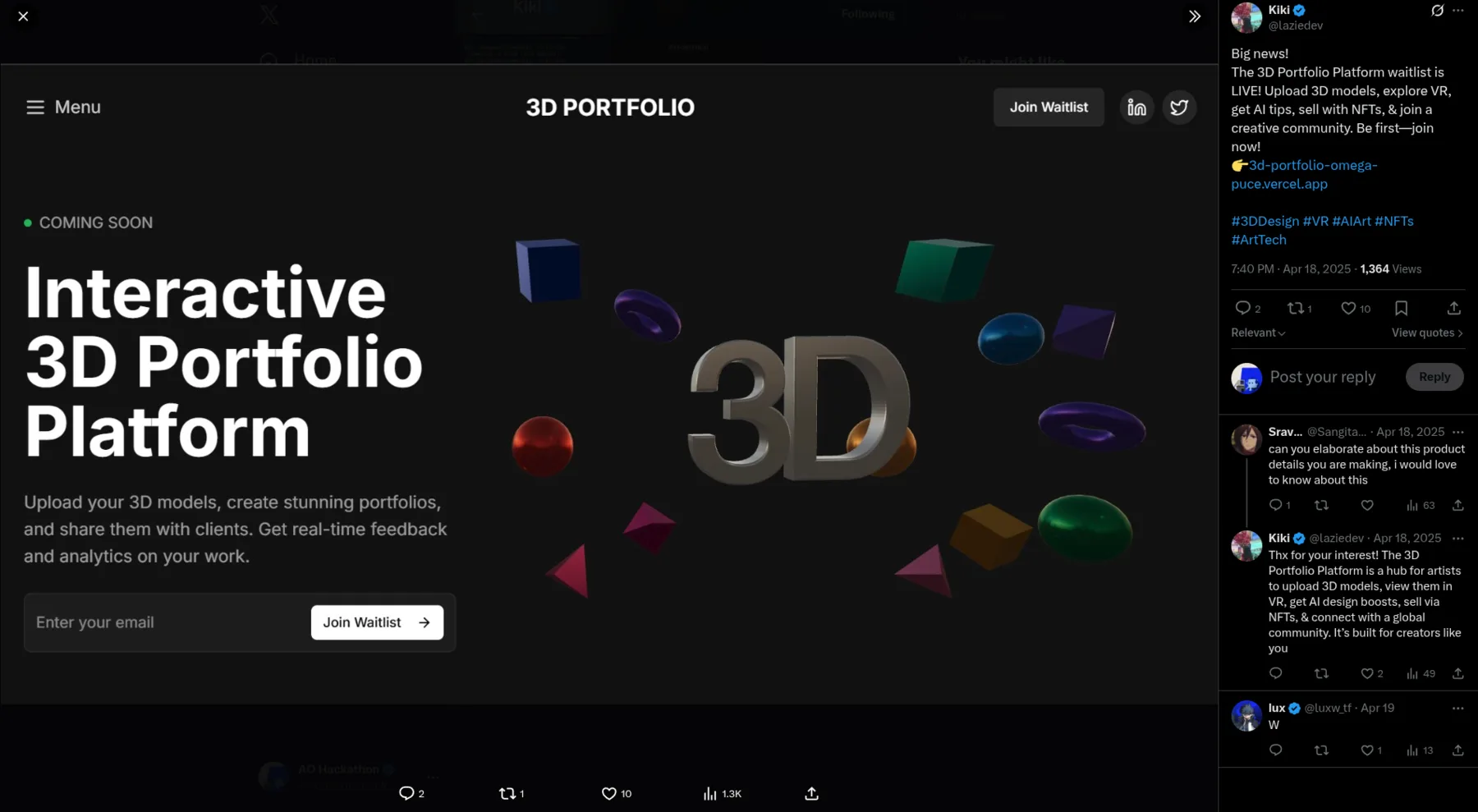Share the main post via the upload icon
1478x812 pixels.
(x=1454, y=308)
